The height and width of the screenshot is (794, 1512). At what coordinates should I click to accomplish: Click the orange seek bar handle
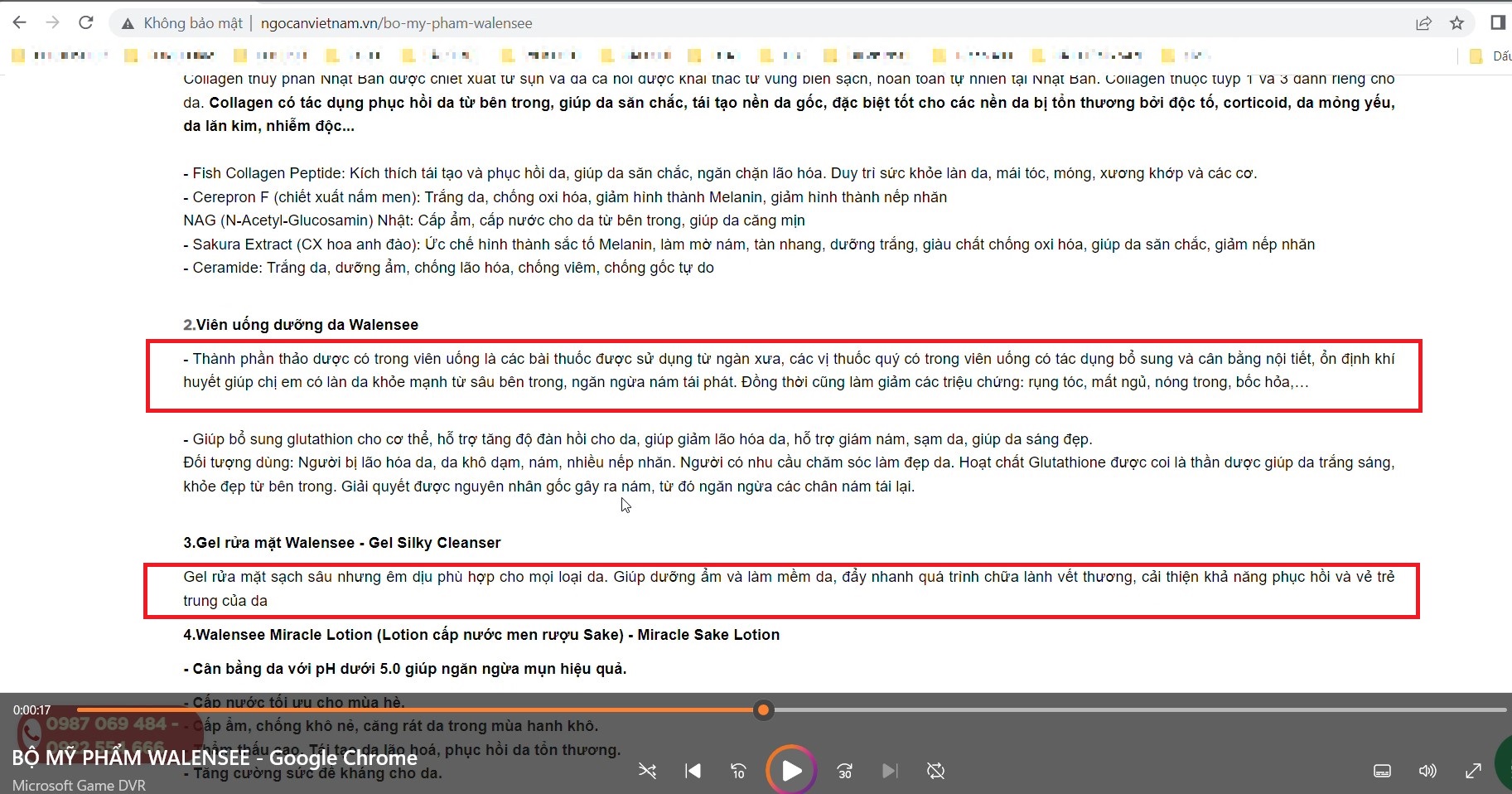[x=764, y=709]
